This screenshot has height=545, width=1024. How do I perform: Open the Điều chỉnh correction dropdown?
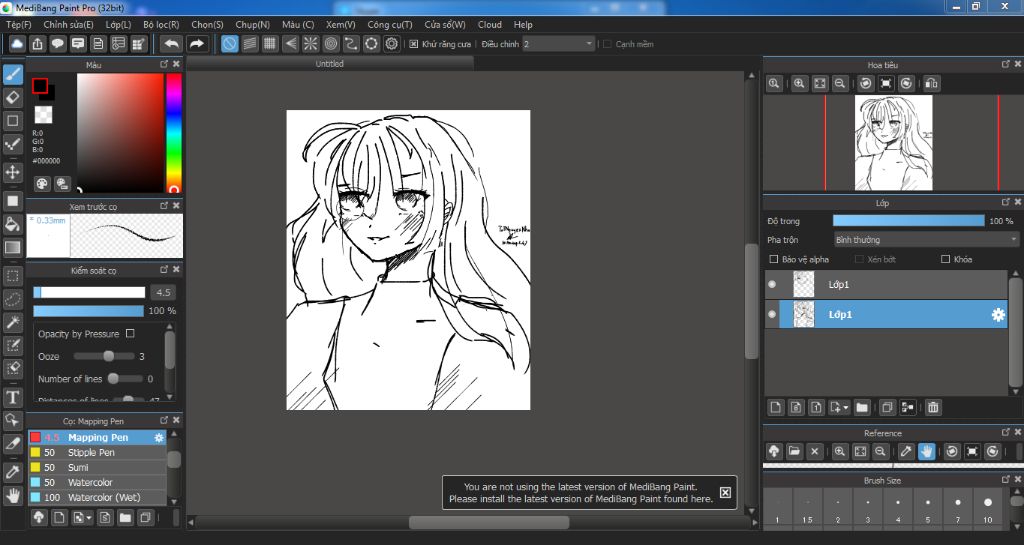pos(558,44)
